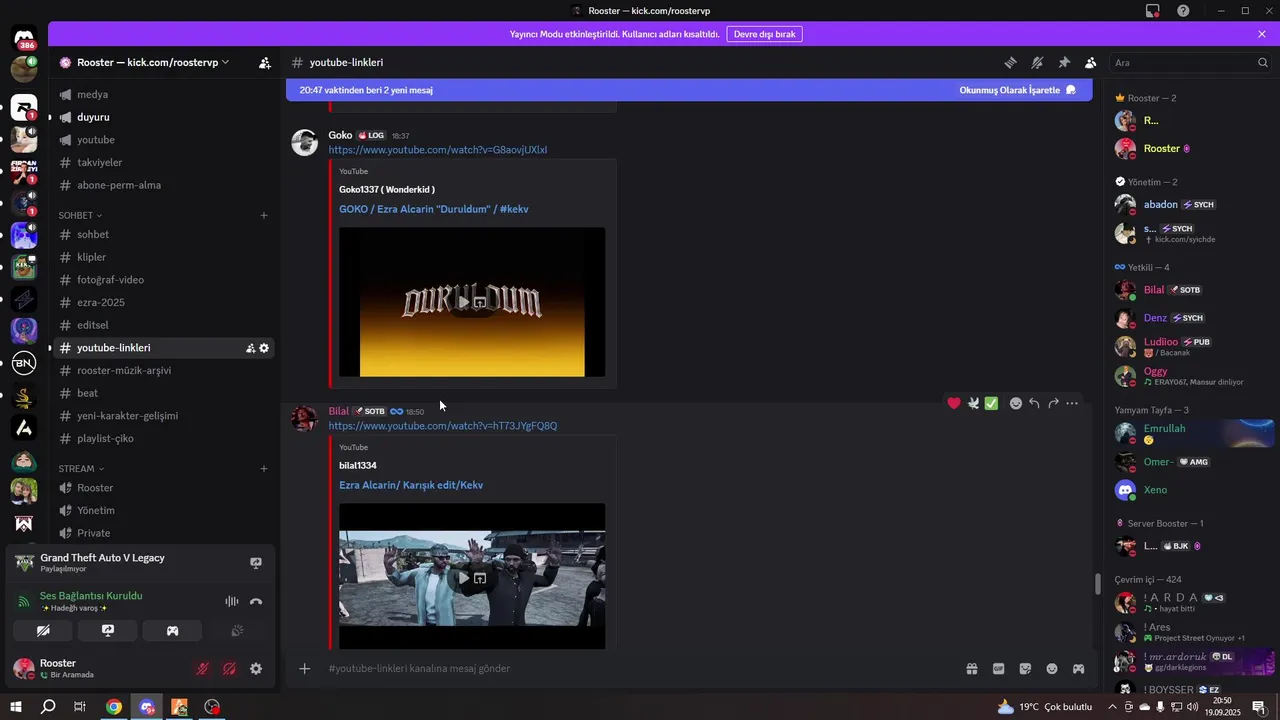Open GIF picker in message bar

tap(998, 669)
